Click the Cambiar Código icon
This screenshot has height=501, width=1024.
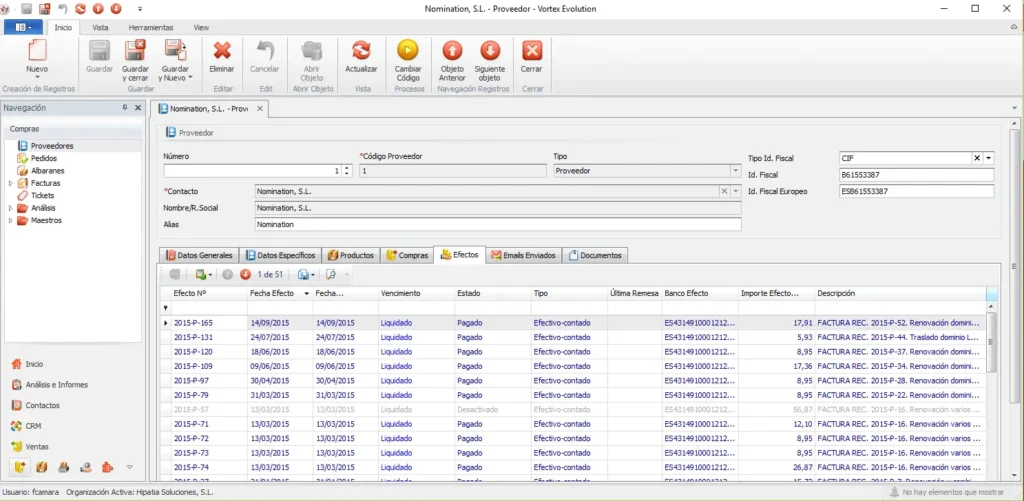pos(408,51)
